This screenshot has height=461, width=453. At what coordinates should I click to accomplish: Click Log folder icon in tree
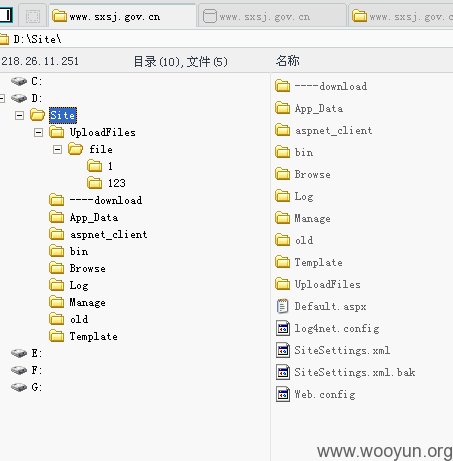click(57, 285)
